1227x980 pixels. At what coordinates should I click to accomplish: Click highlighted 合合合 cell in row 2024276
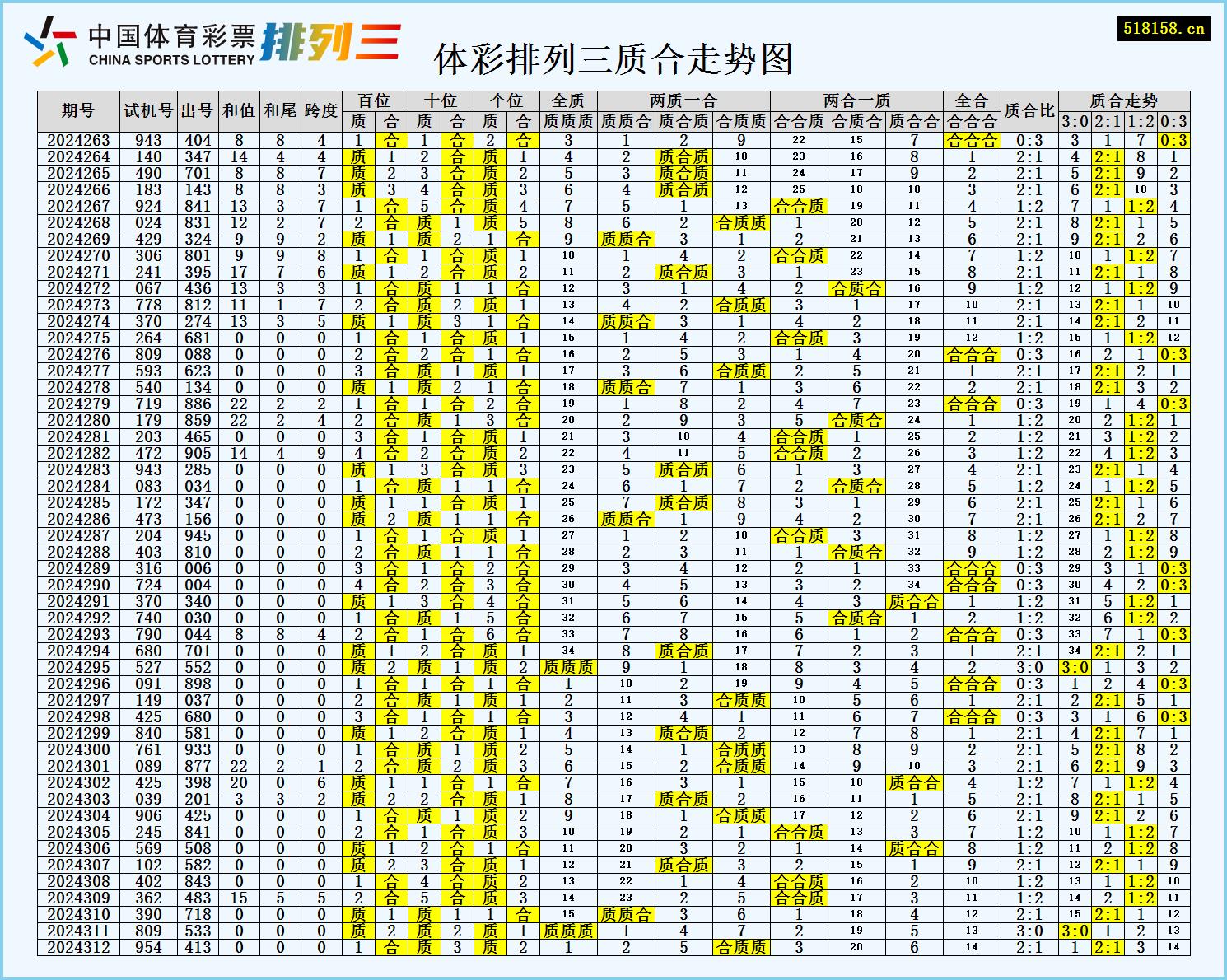pos(972,355)
